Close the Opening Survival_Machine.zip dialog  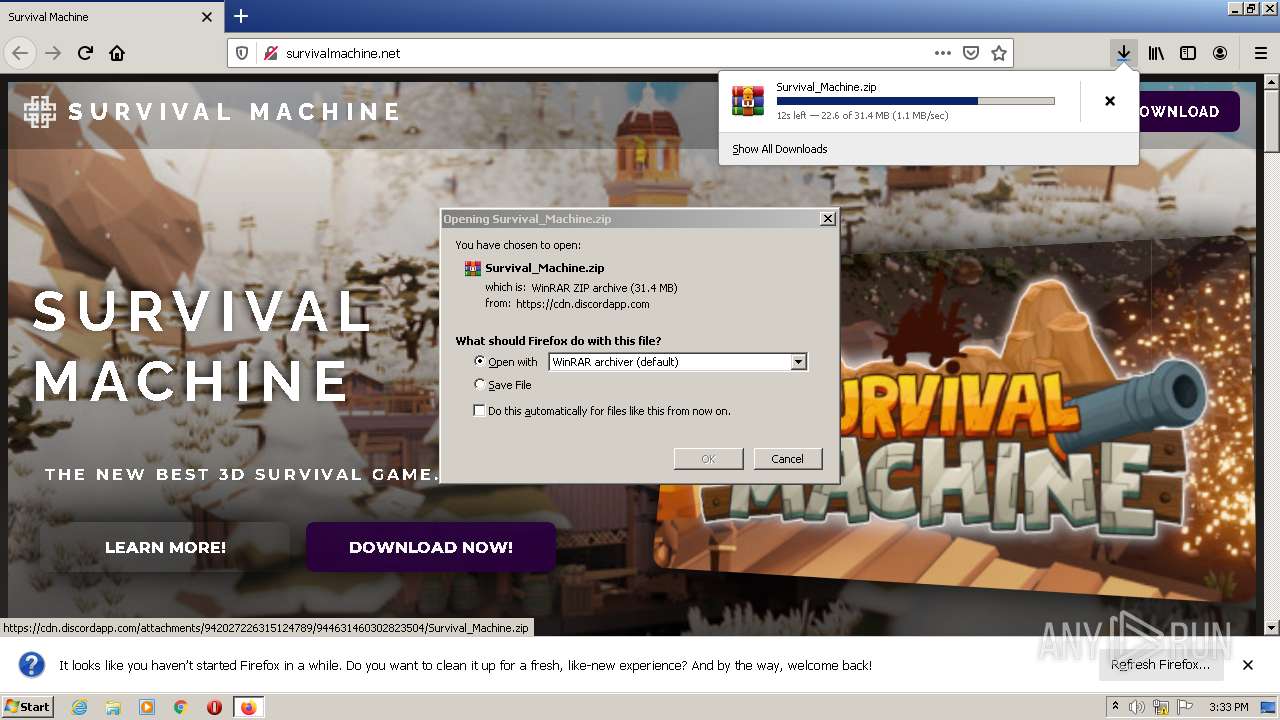pos(827,219)
